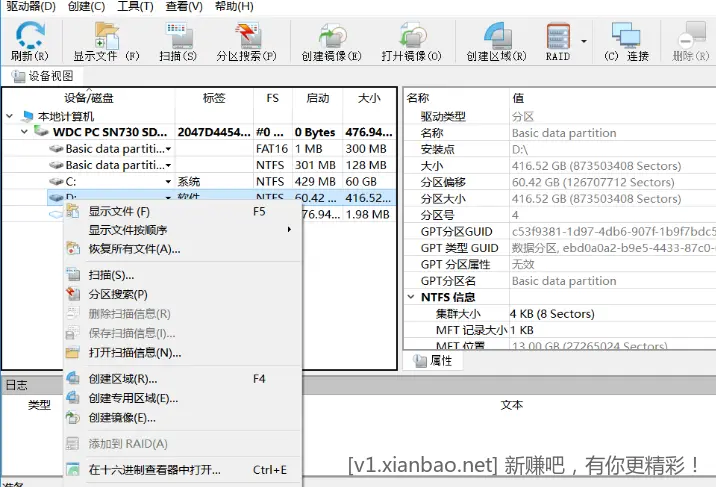Click the 2047D4454... disk label cell
The width and height of the screenshot is (716, 487).
(214, 132)
